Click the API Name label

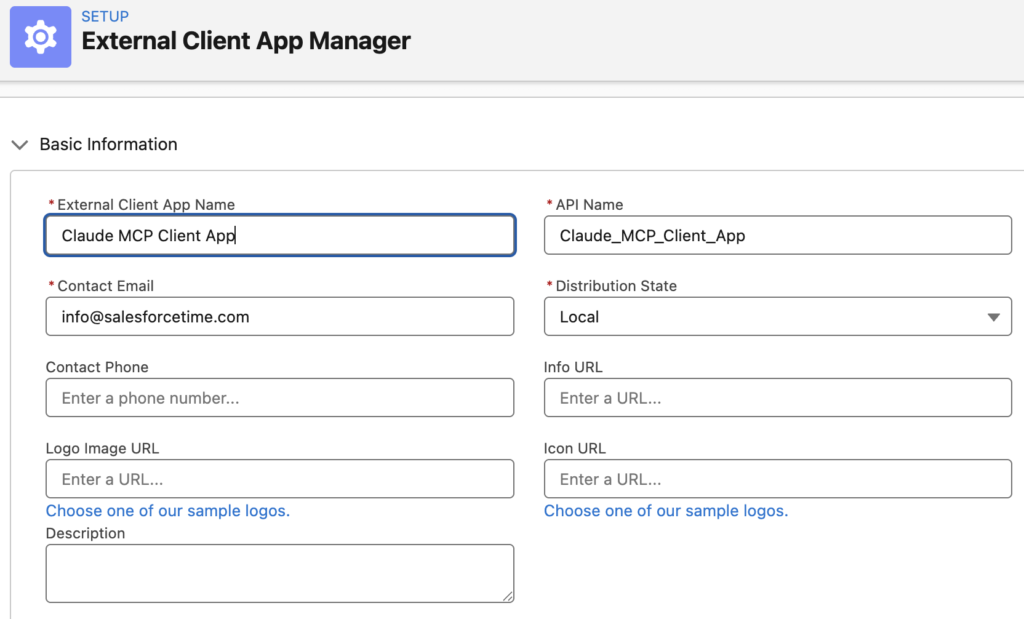pos(589,205)
